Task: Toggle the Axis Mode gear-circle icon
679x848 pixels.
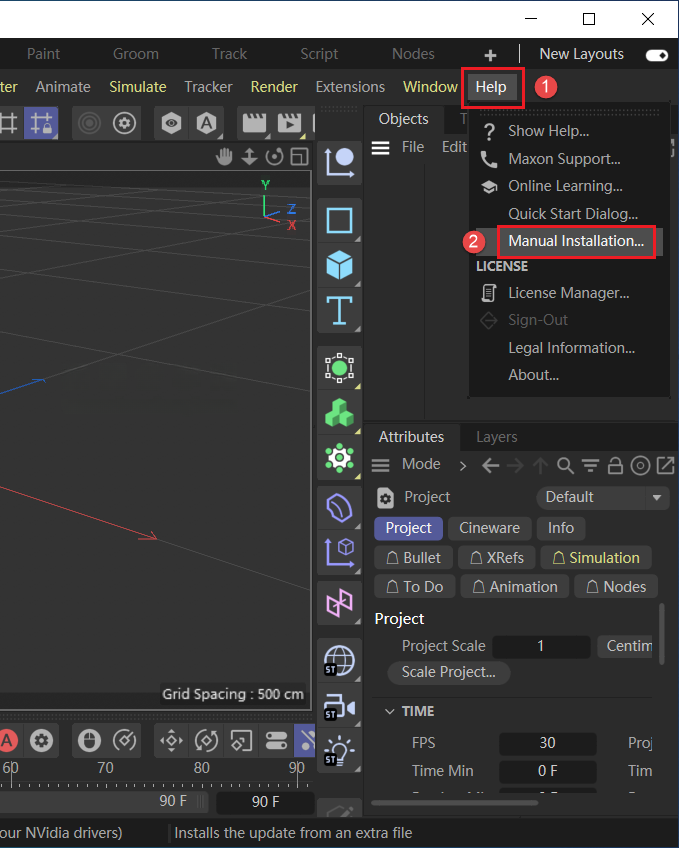Action: click(124, 123)
